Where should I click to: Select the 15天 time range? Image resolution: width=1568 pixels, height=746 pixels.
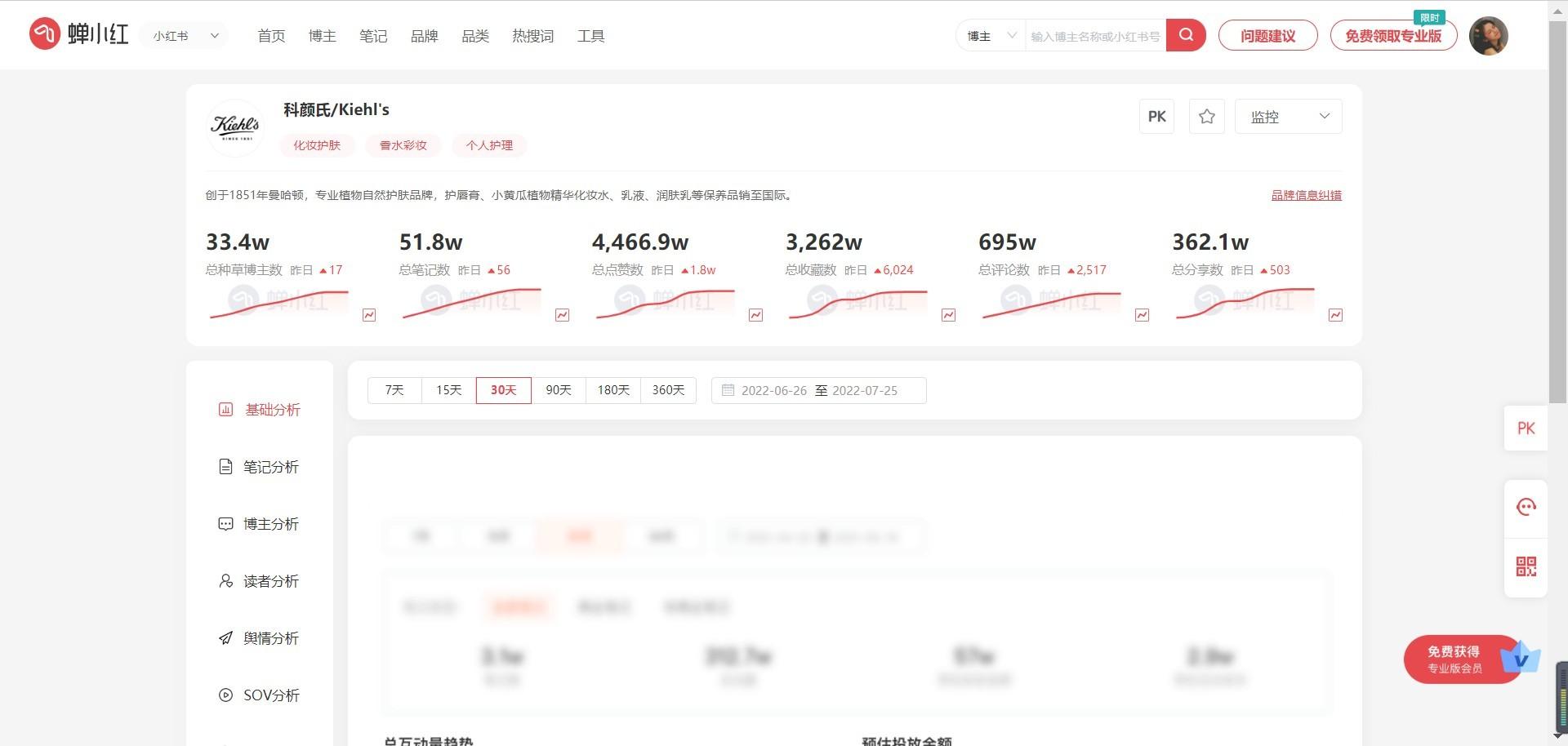[449, 390]
